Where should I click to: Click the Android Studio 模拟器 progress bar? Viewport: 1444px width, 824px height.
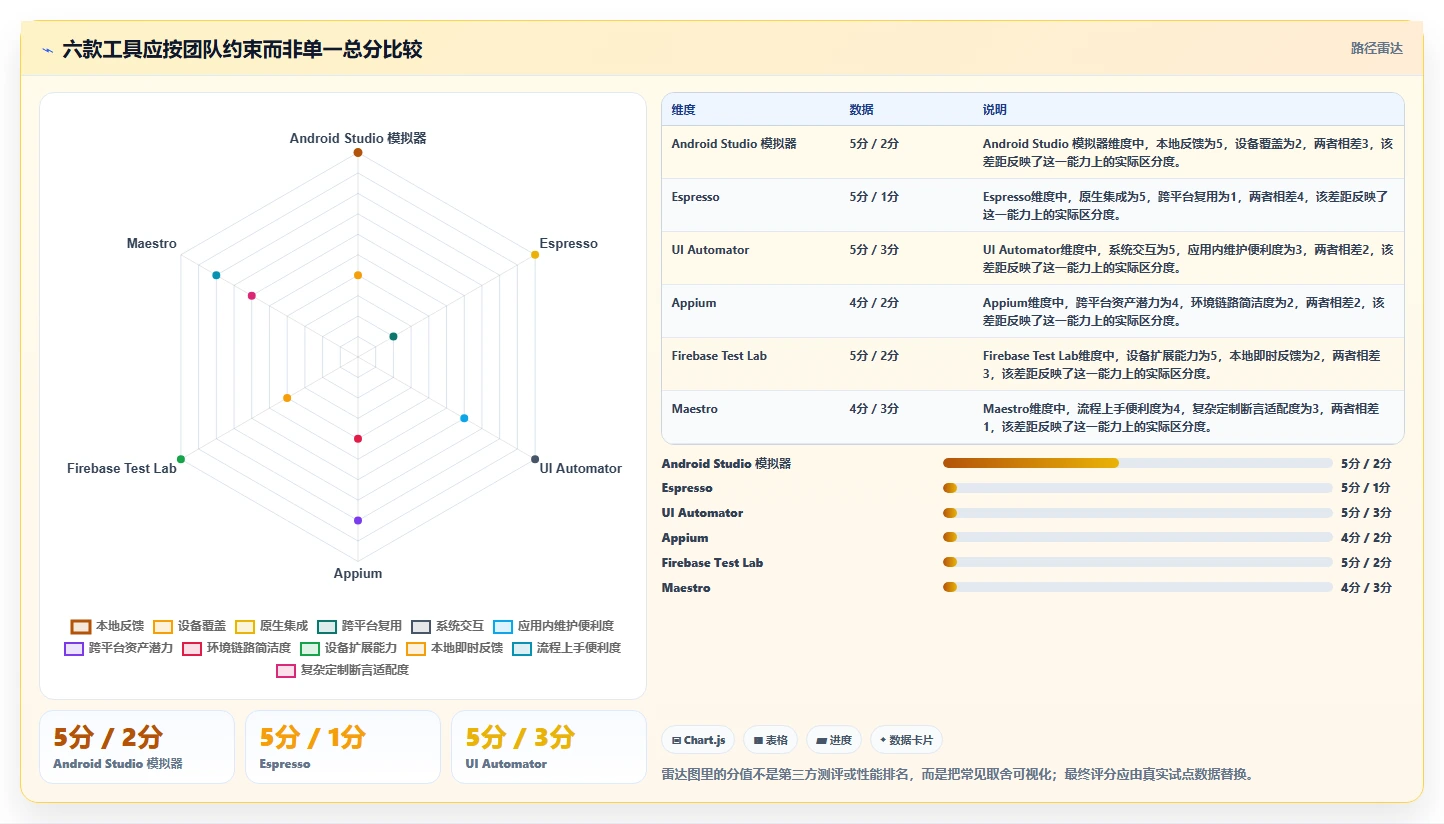tap(1138, 463)
